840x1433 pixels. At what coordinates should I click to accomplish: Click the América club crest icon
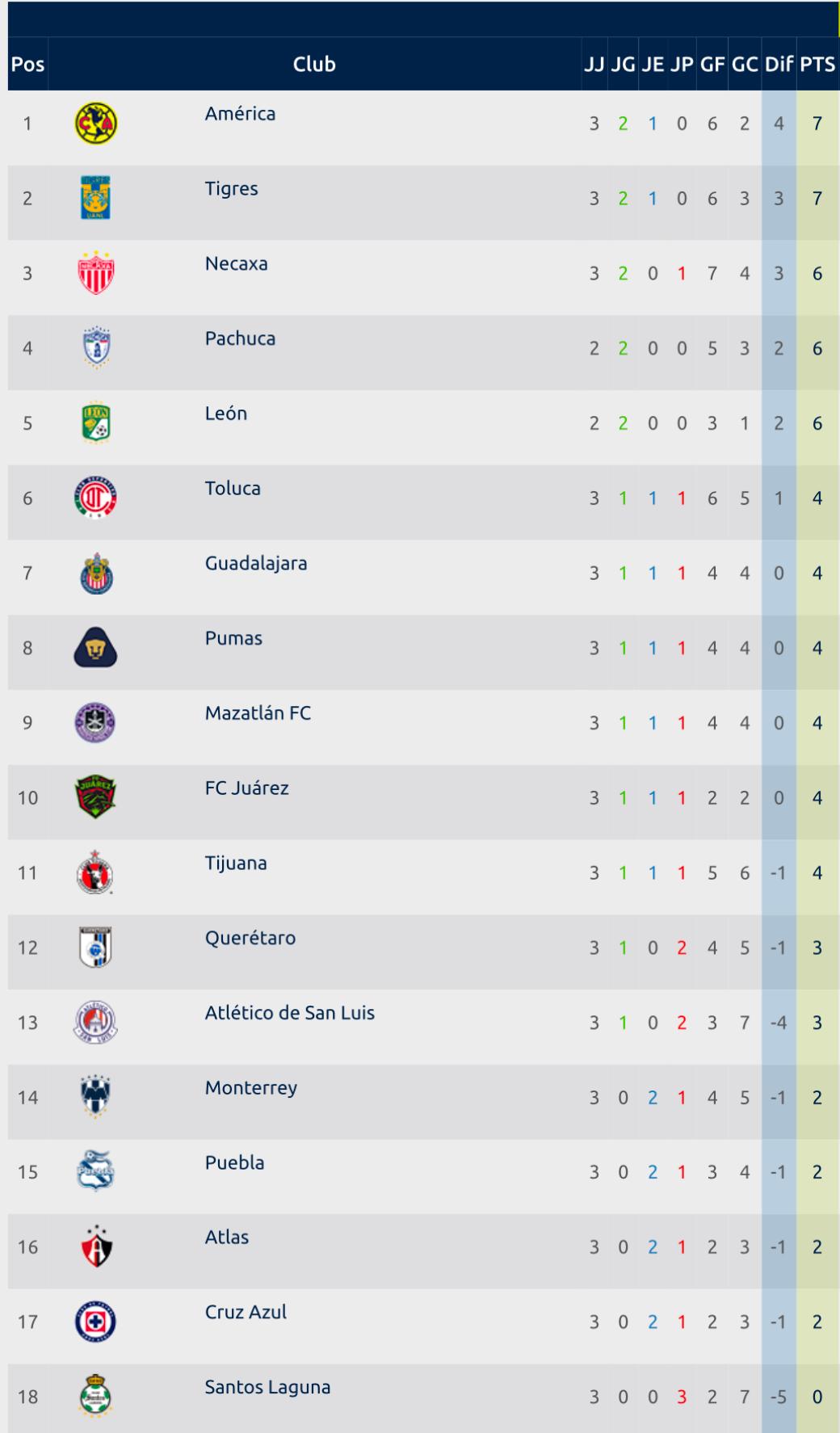pos(96,124)
